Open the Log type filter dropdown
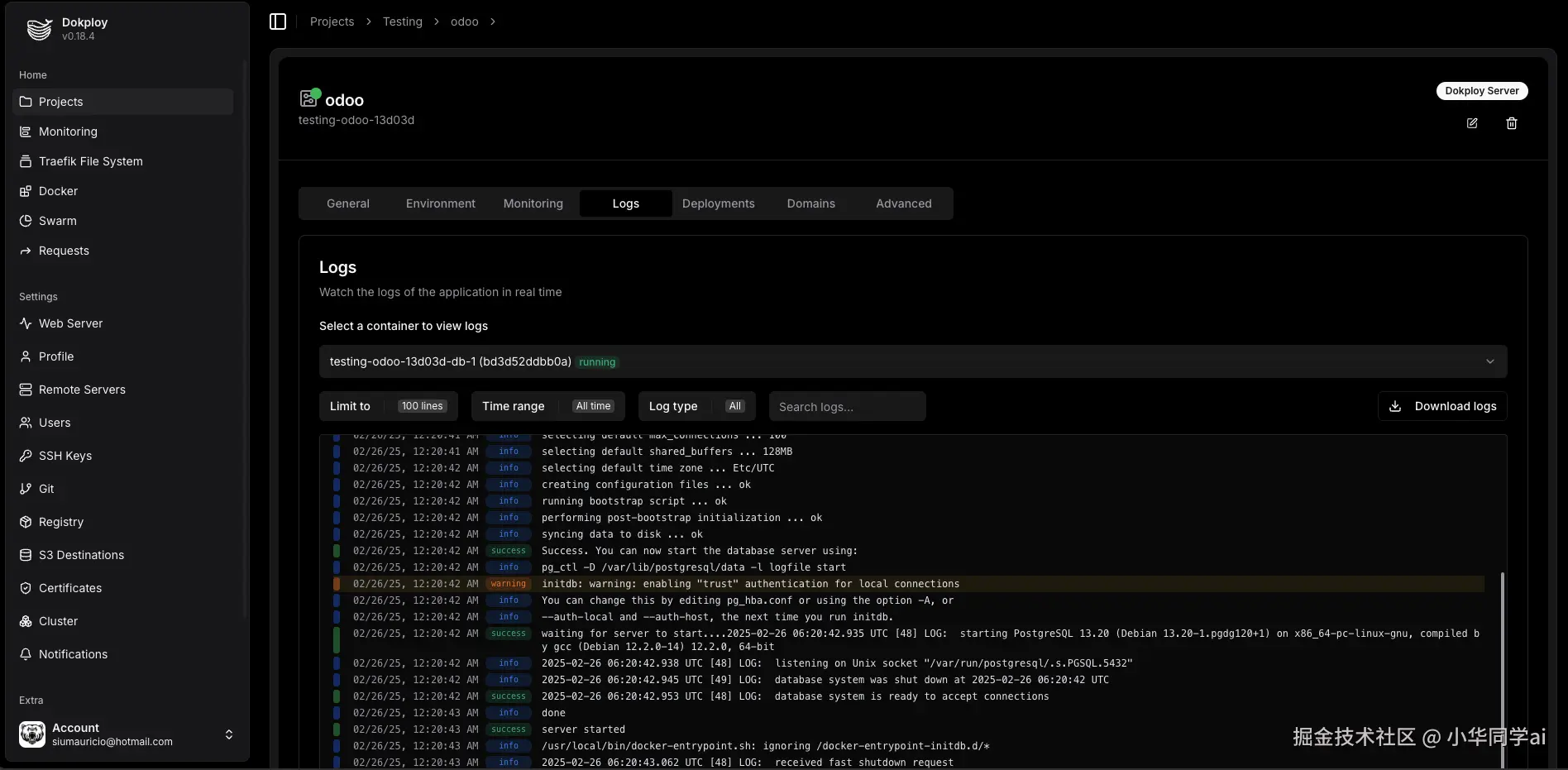The width and height of the screenshot is (1568, 770). [697, 406]
